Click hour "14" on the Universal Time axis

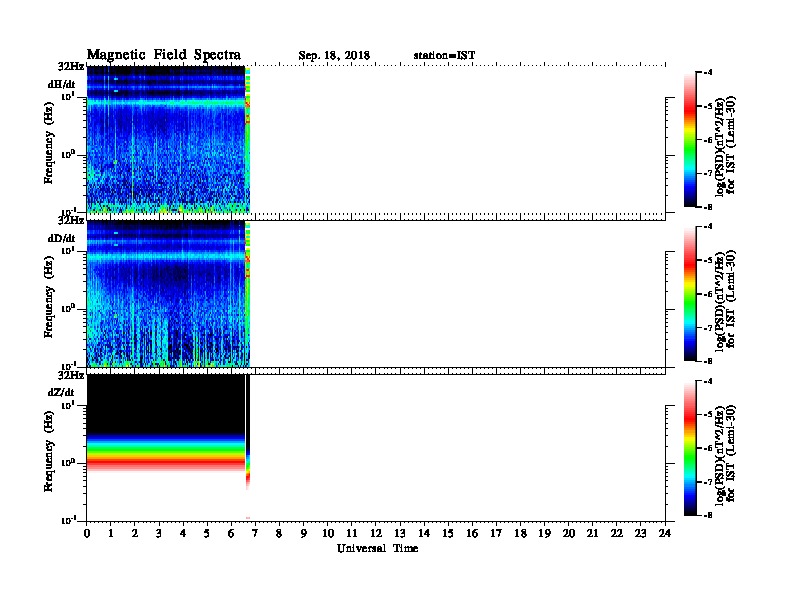click(x=424, y=533)
